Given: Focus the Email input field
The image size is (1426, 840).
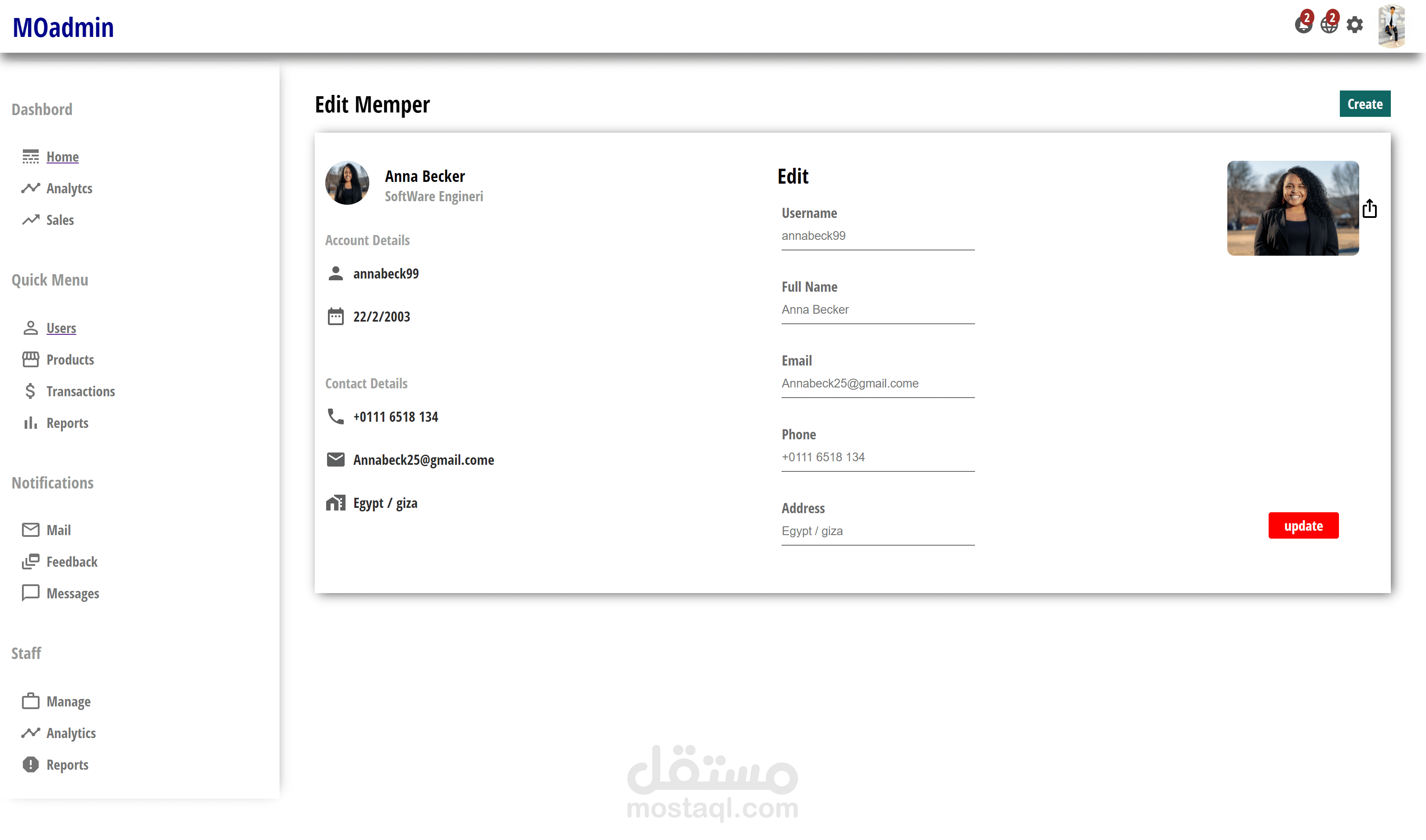Looking at the screenshot, I should (877, 384).
